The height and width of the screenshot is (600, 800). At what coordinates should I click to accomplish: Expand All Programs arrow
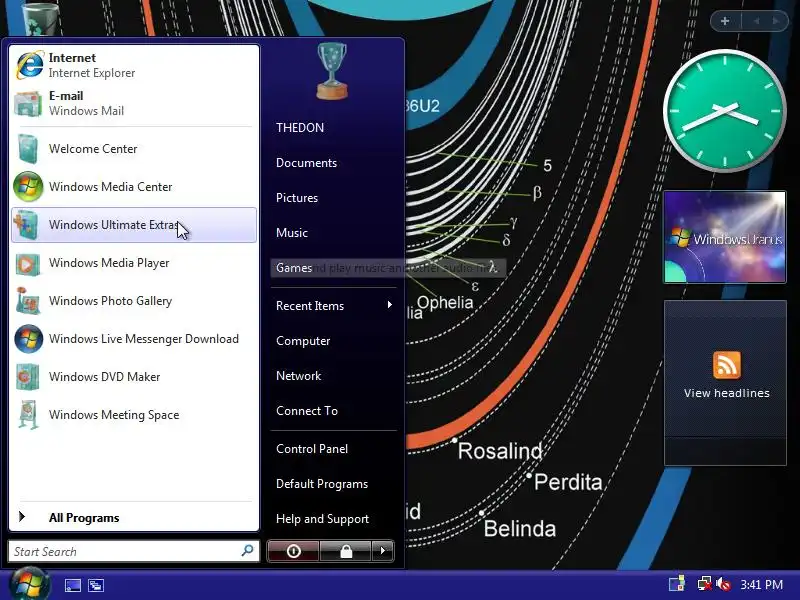[x=21, y=517]
